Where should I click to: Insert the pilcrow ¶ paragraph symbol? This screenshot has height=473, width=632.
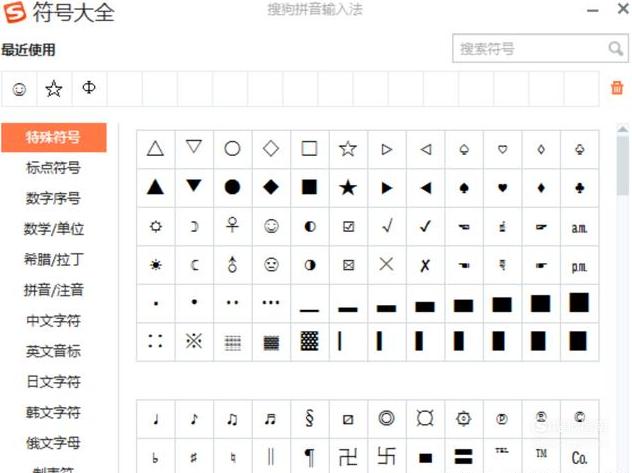tap(309, 457)
